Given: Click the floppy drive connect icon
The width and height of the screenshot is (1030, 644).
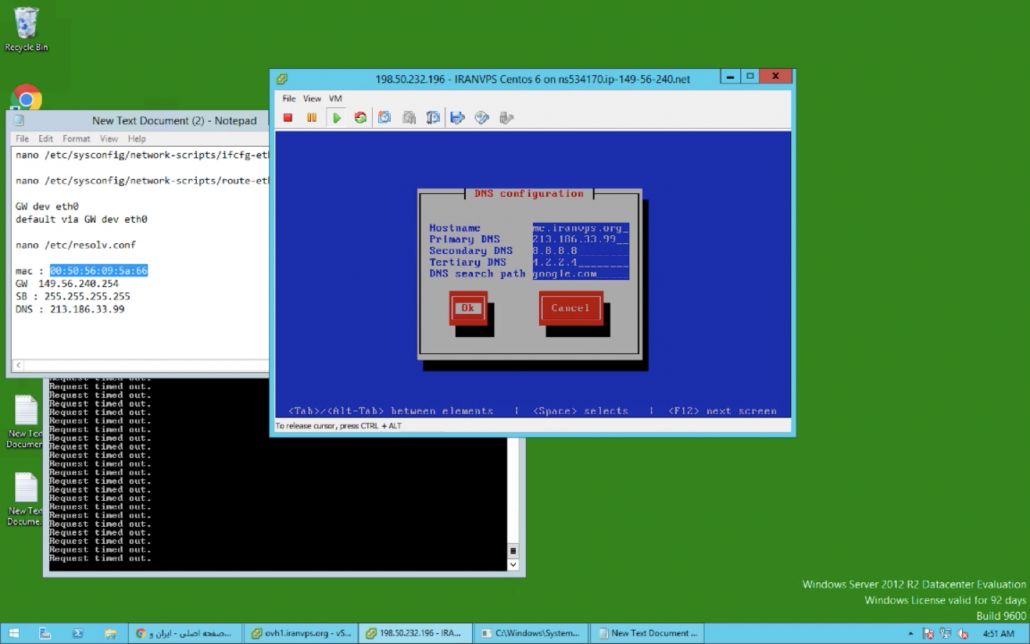Looking at the screenshot, I should (457, 118).
